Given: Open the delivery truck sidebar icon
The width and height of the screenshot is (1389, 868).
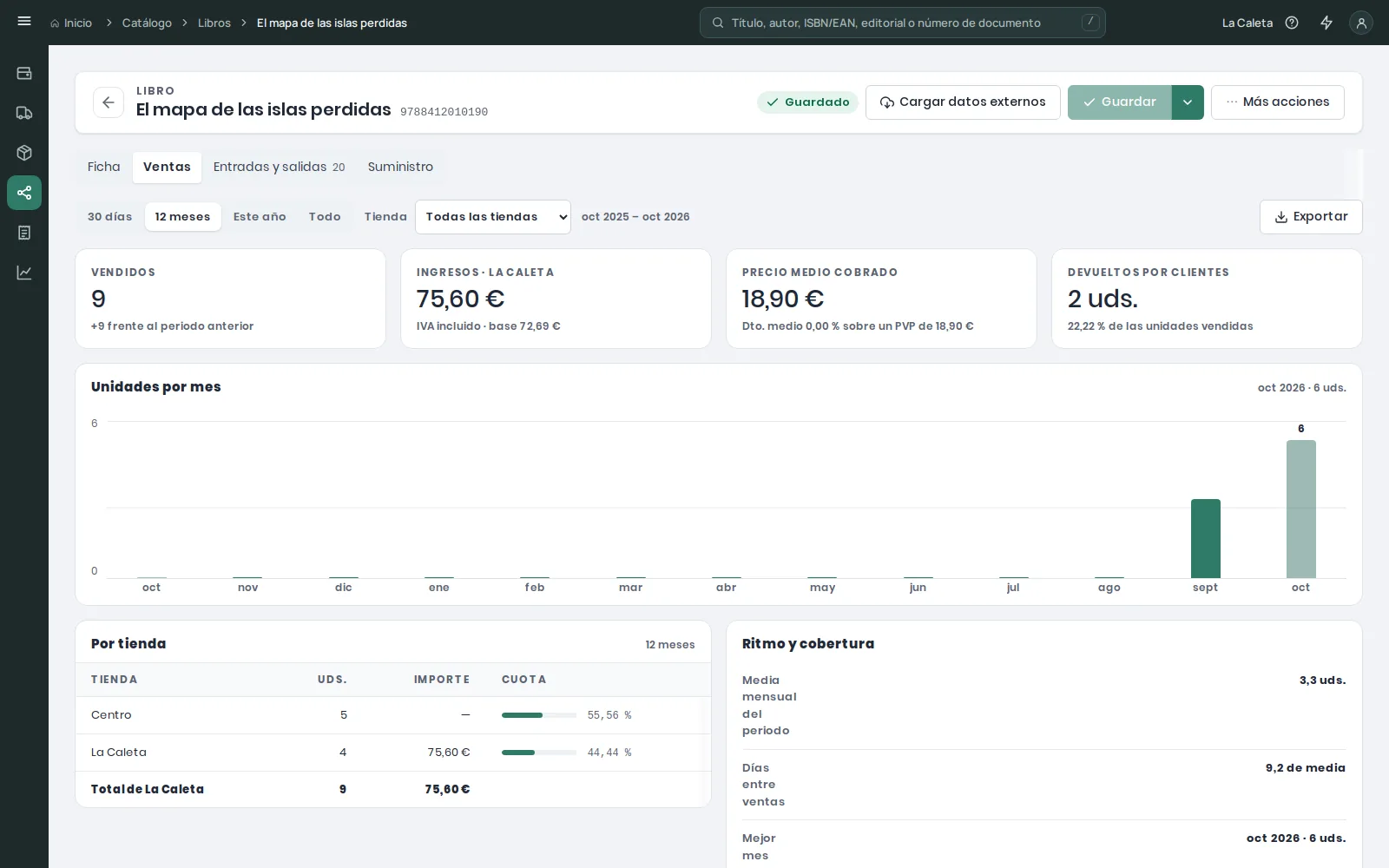Looking at the screenshot, I should 24,113.
